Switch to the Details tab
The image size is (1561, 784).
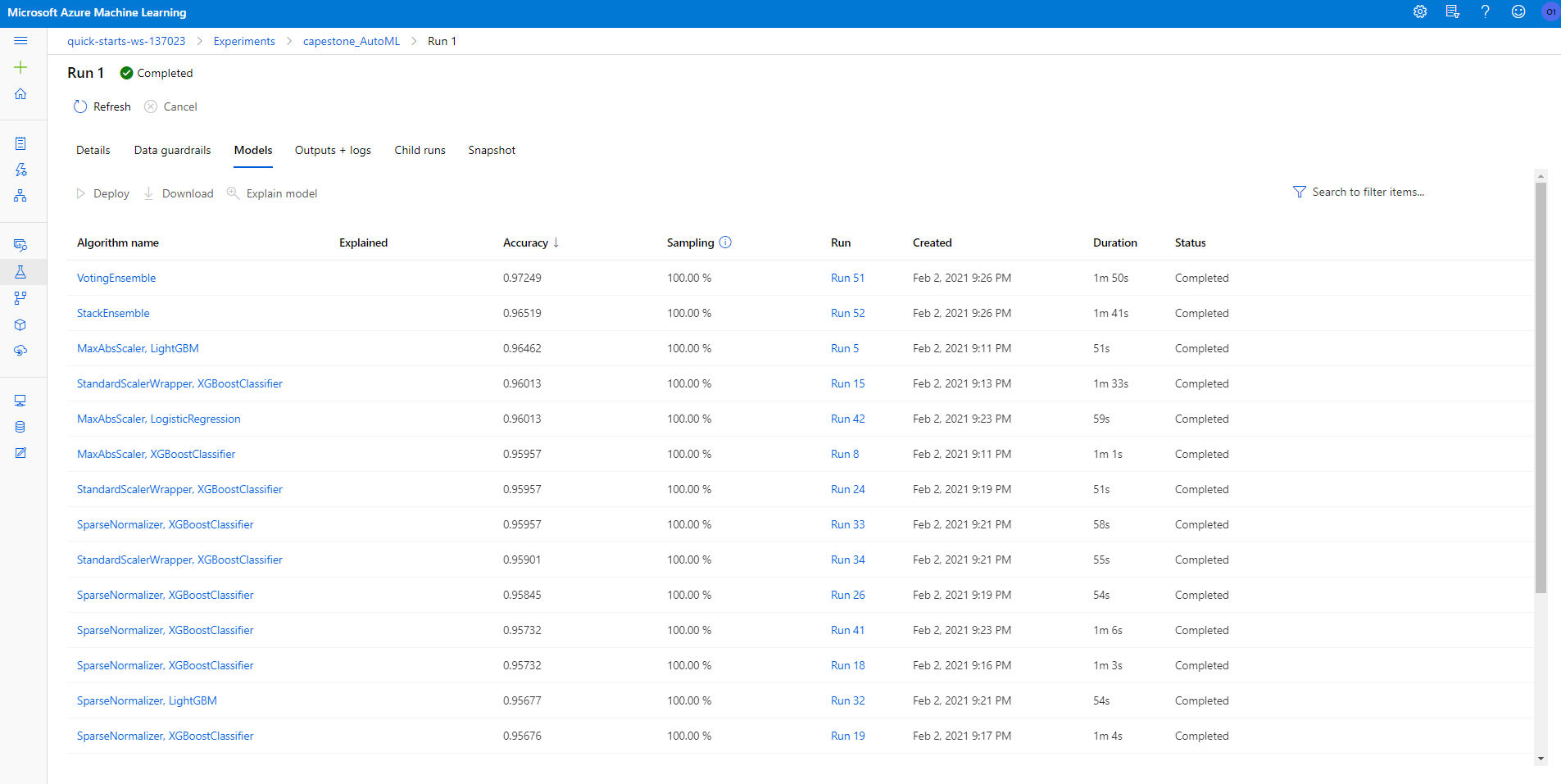[93, 150]
